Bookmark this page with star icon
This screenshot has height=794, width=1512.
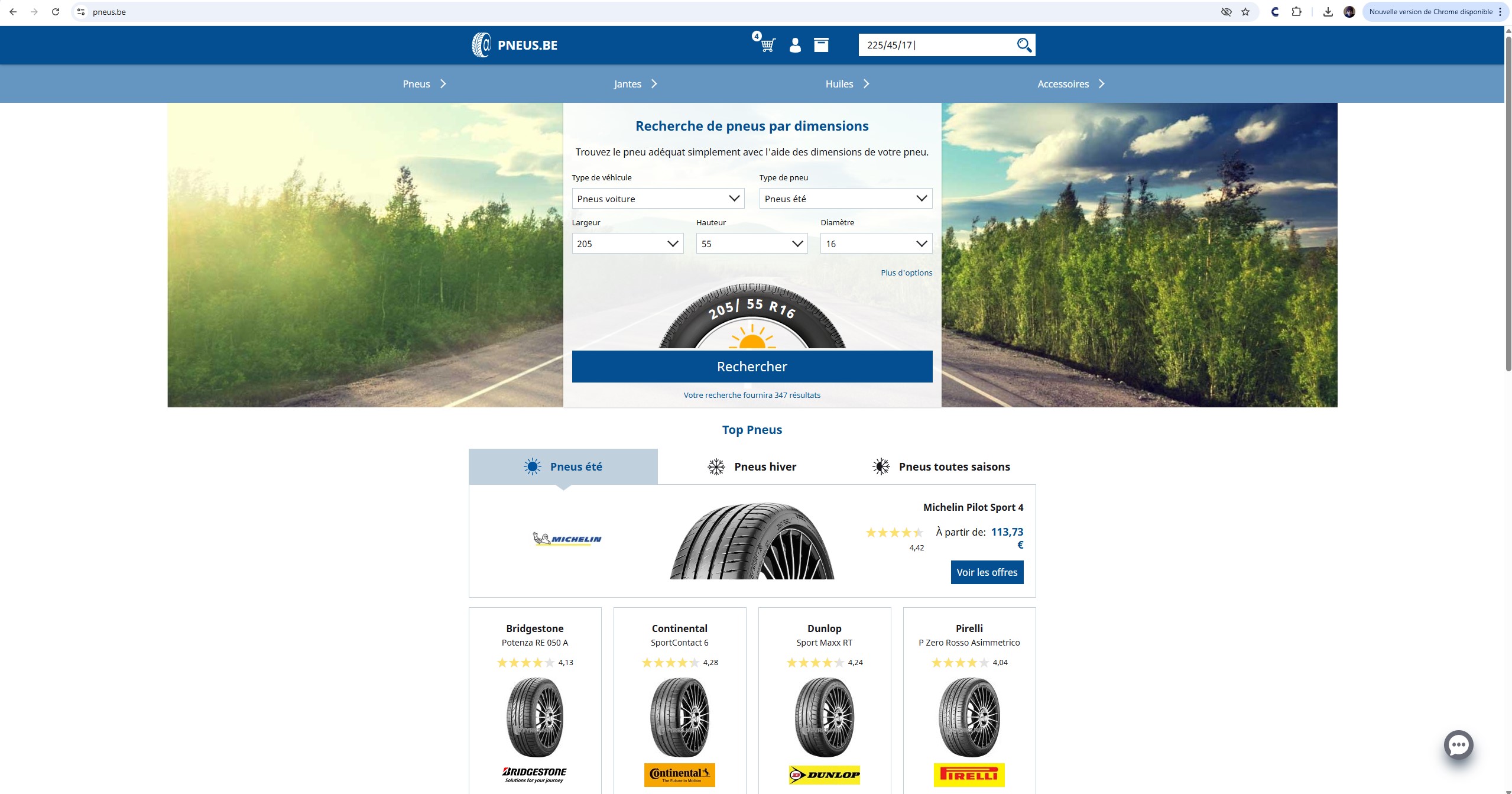tap(1245, 12)
